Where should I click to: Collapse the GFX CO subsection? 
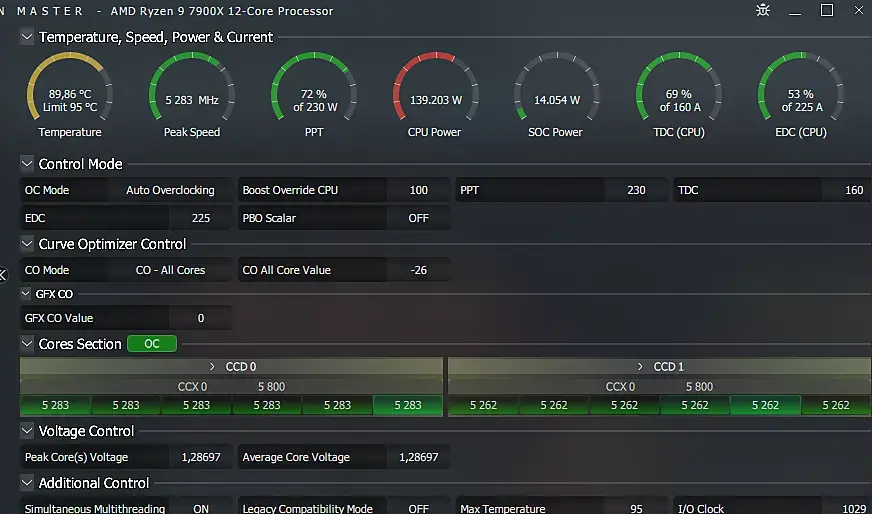[x=26, y=294]
